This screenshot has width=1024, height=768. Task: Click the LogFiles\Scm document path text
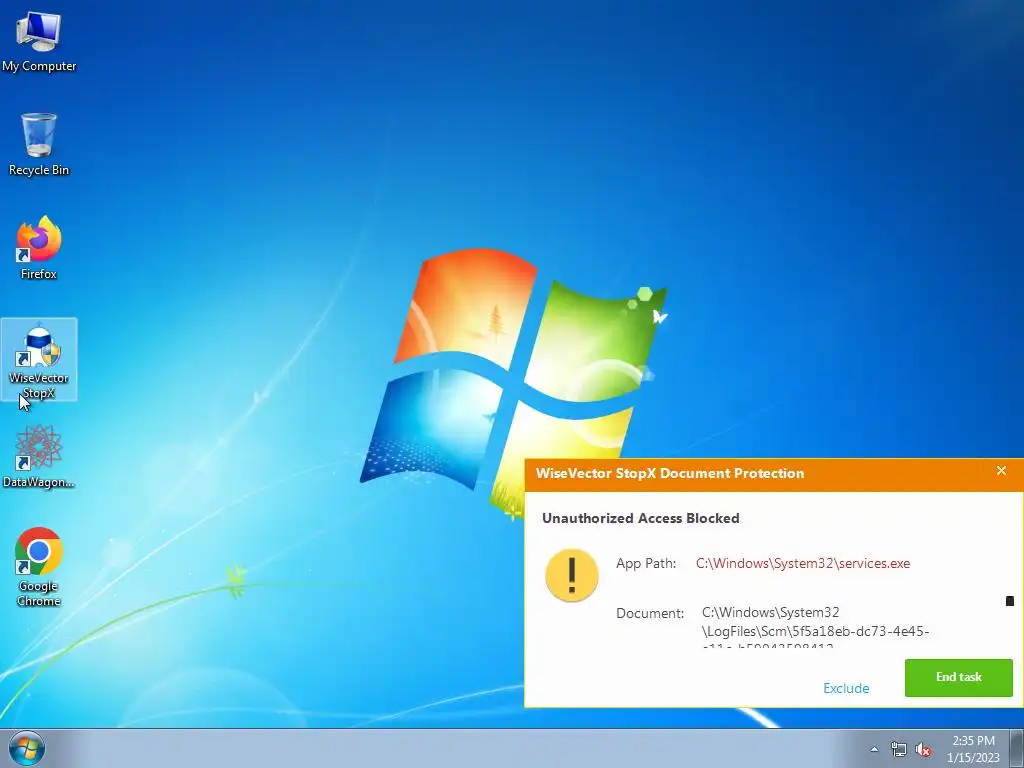(x=815, y=629)
